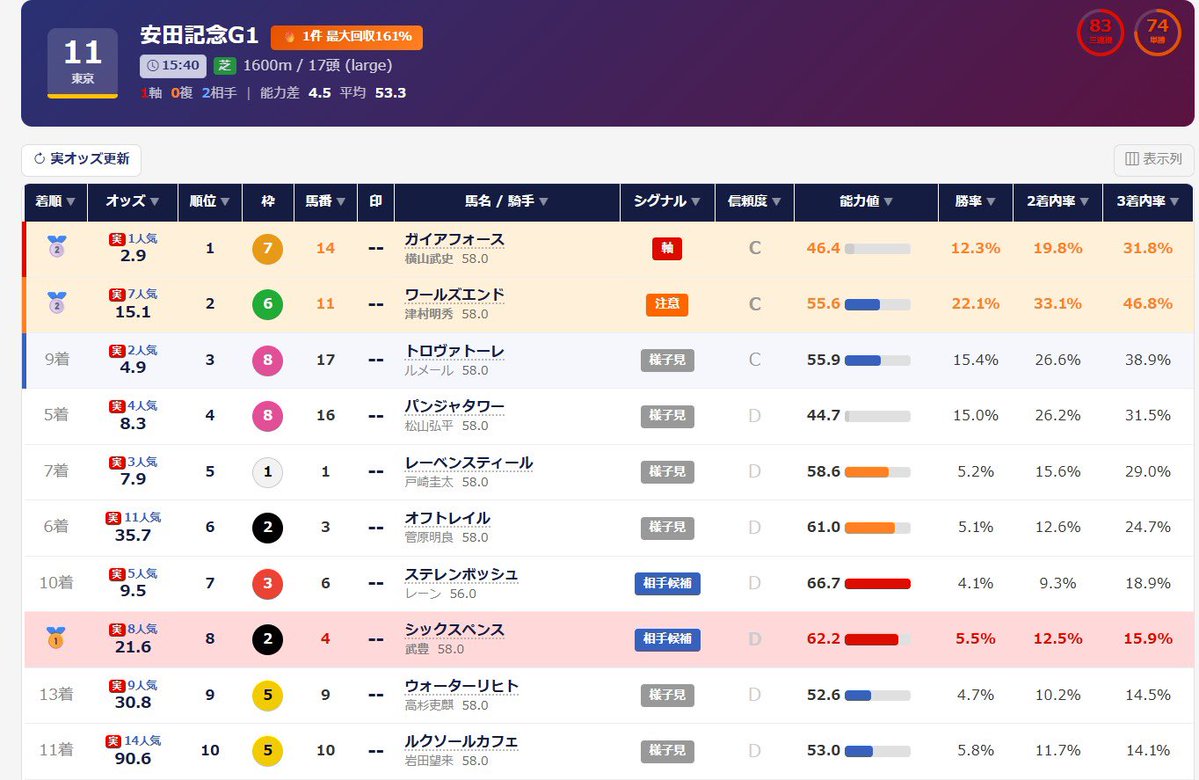1199x780 pixels.
Task: Open horse ルクソールカフェ link
Action: point(461,742)
